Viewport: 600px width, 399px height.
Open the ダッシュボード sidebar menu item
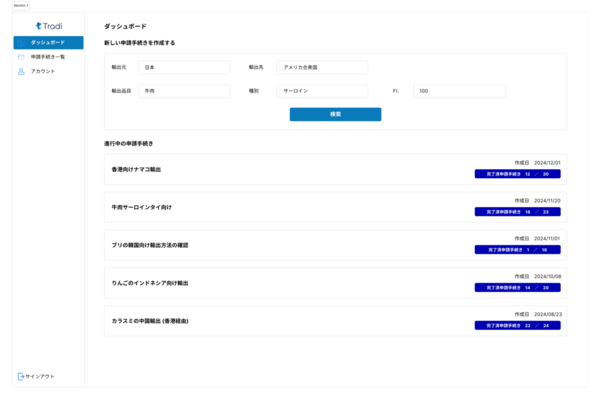[x=48, y=42]
